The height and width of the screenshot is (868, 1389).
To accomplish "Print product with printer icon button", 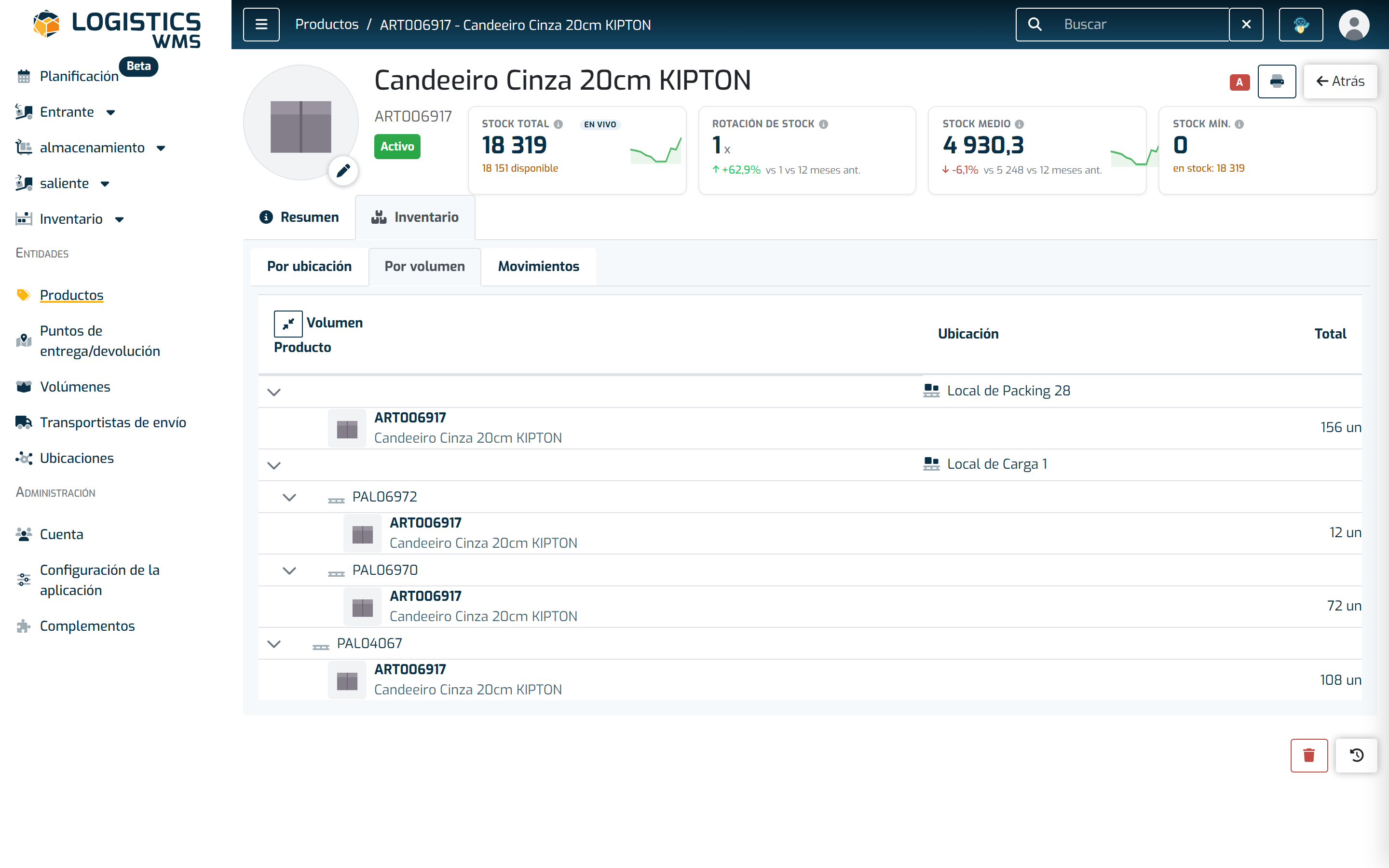I will [x=1277, y=81].
